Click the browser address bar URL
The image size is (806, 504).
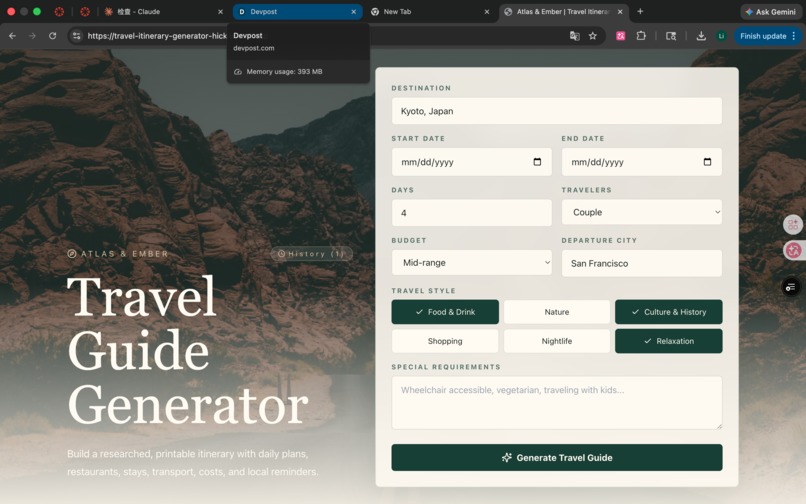click(157, 36)
